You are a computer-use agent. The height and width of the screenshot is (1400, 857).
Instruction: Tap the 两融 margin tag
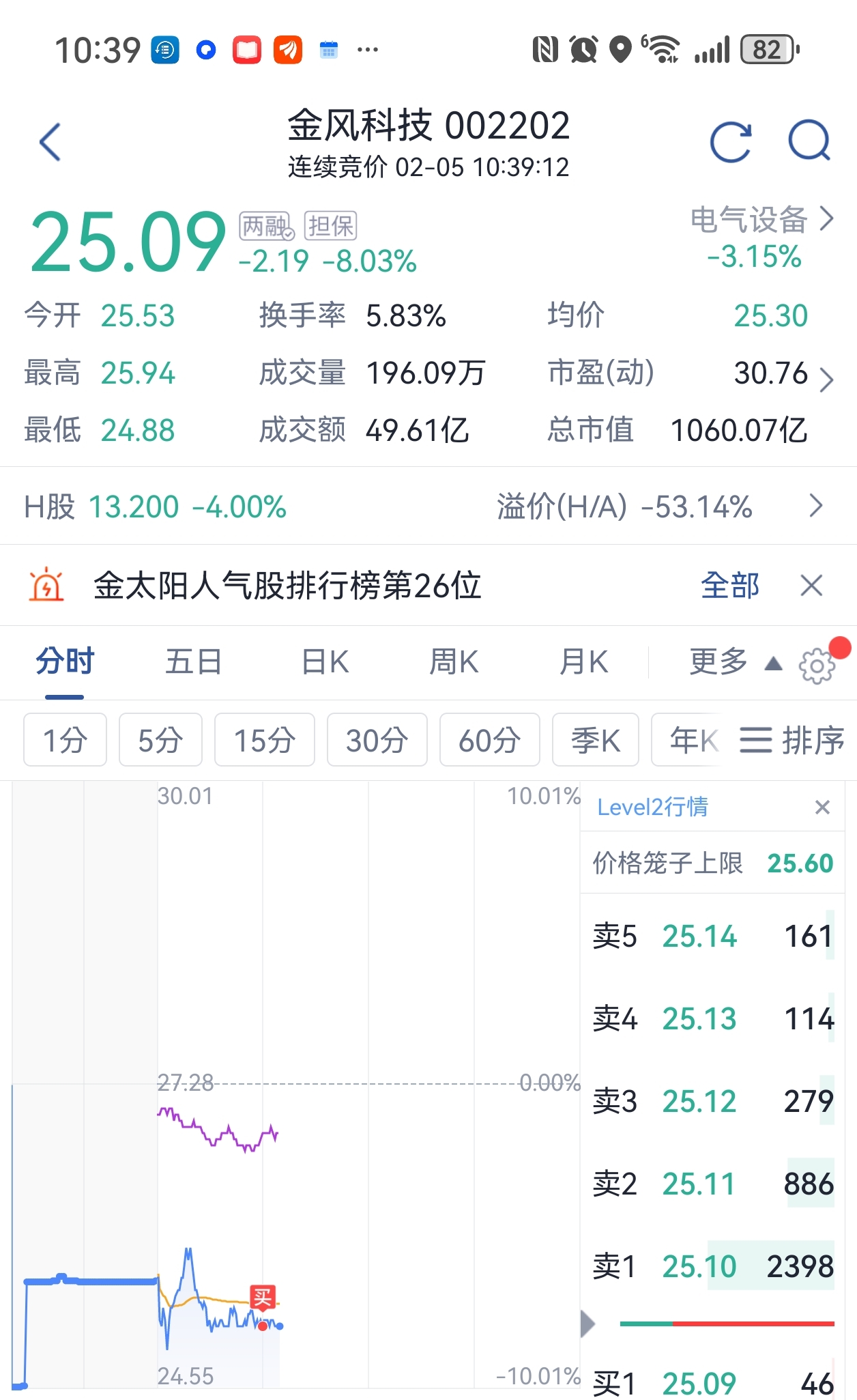coord(266,226)
